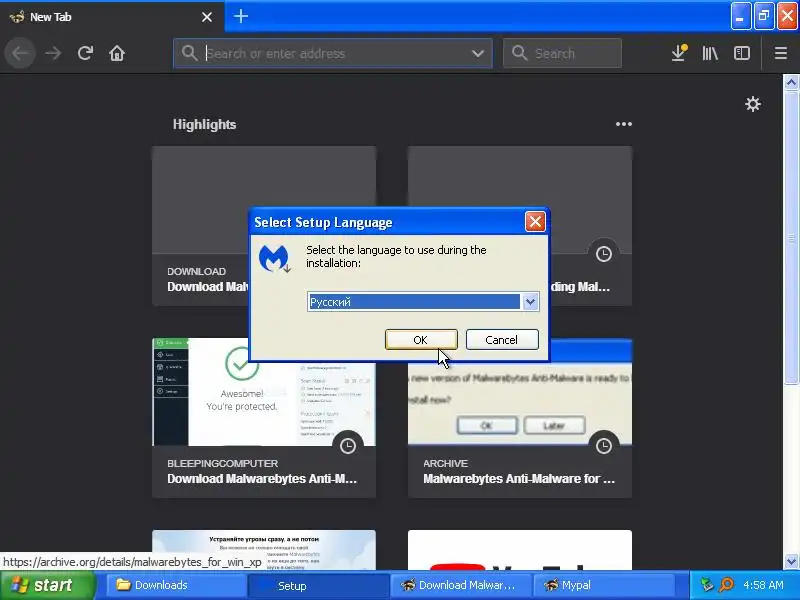Screen dimensions: 800x600
Task: Click the BLEEPINGCOMPUTER source label
Action: (222, 463)
